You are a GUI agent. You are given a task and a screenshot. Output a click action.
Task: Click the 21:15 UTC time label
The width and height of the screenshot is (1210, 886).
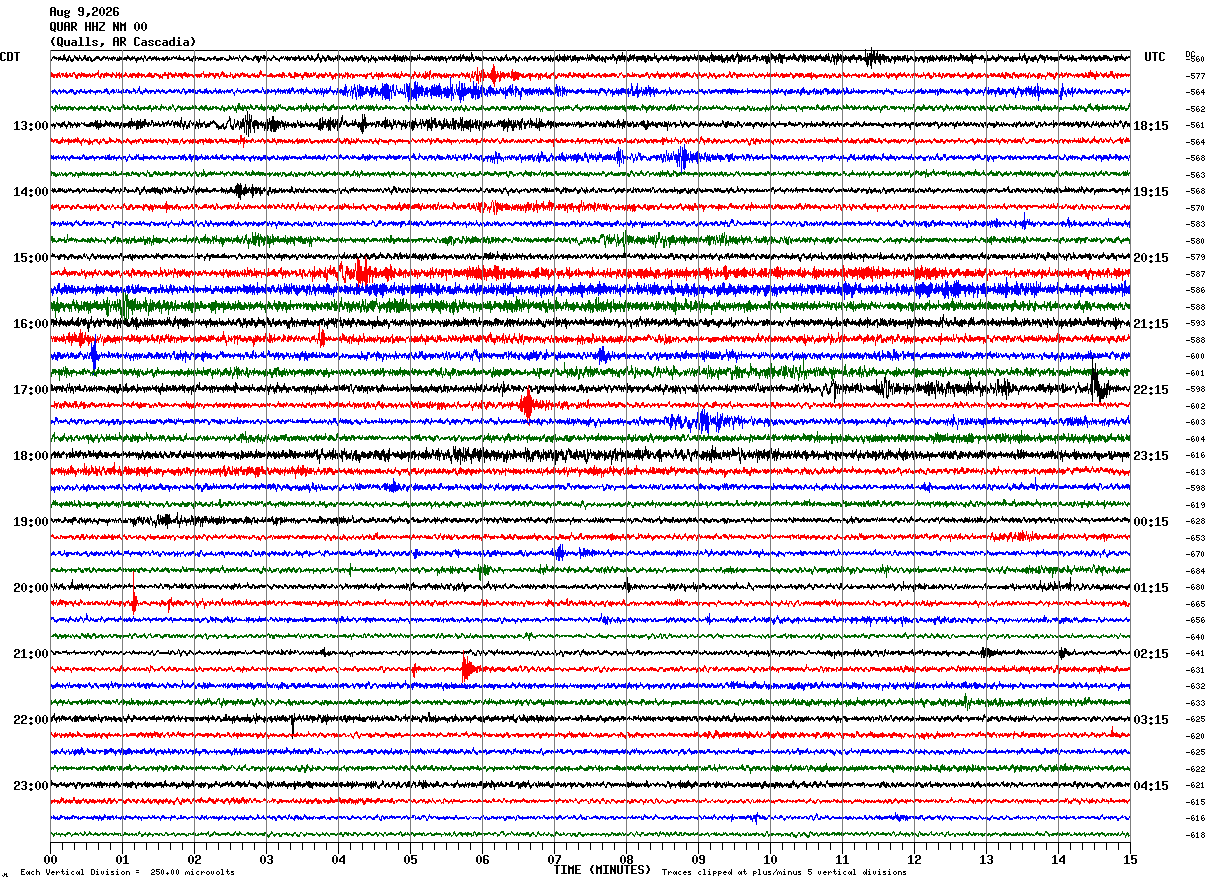[x=1151, y=324]
